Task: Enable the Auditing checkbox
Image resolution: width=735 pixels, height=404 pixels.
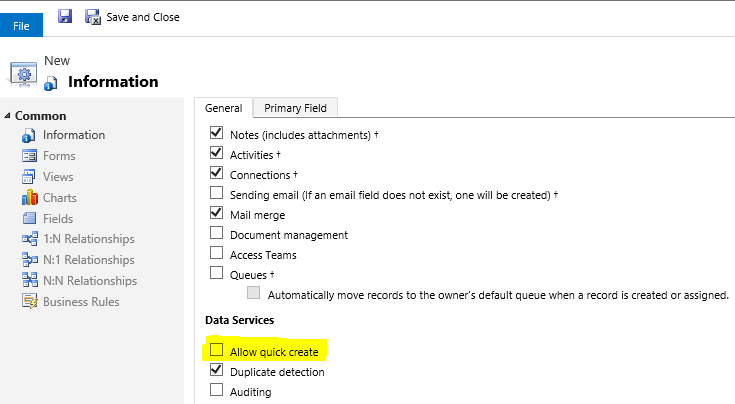Action: (216, 392)
